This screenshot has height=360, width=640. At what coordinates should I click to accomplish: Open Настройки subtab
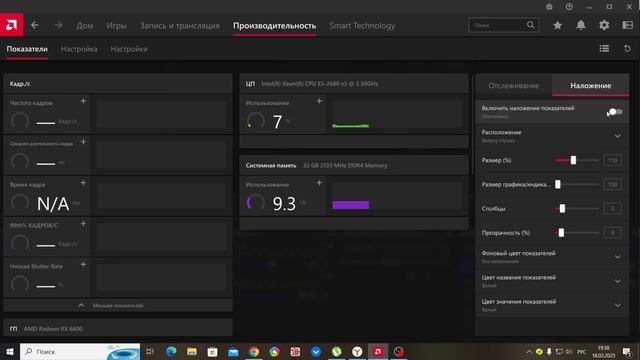click(129, 49)
